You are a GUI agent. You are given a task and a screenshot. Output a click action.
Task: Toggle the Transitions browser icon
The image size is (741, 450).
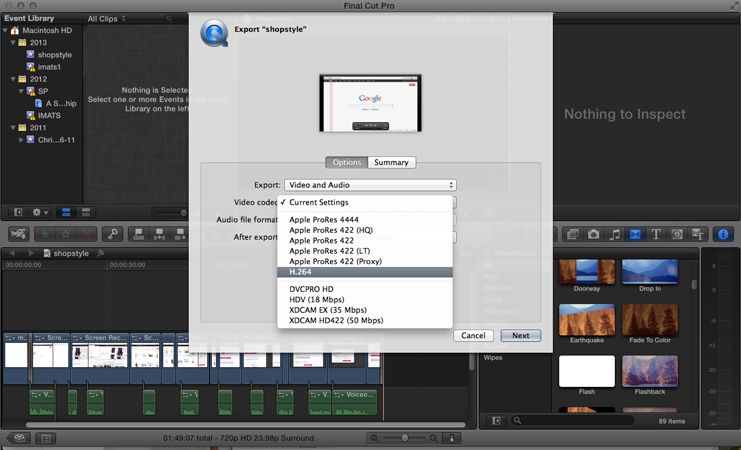(635, 234)
